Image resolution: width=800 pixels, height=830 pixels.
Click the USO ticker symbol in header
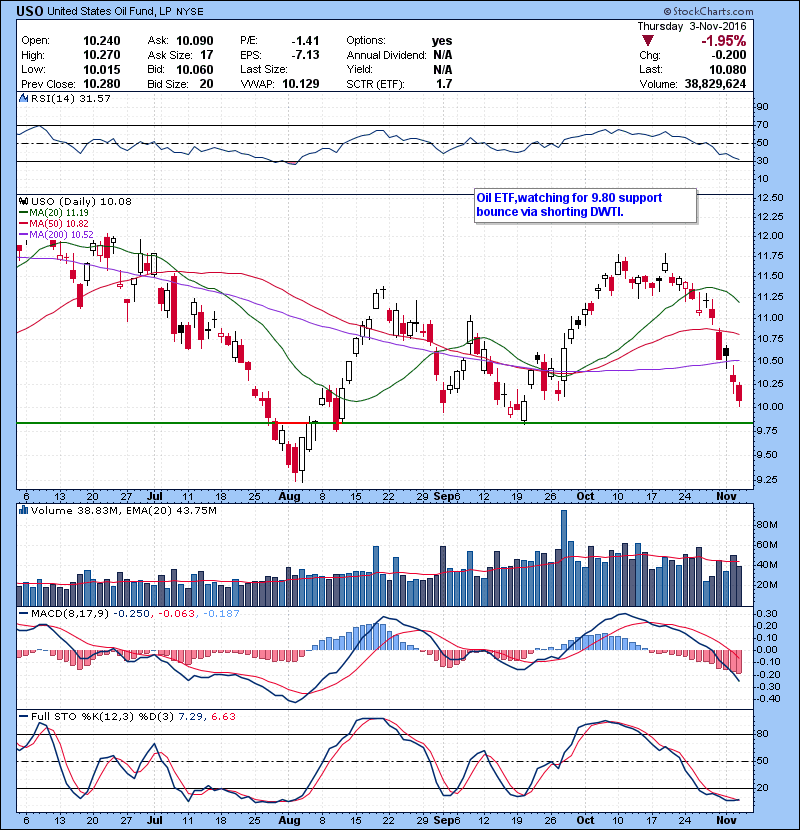pyautogui.click(x=30, y=11)
